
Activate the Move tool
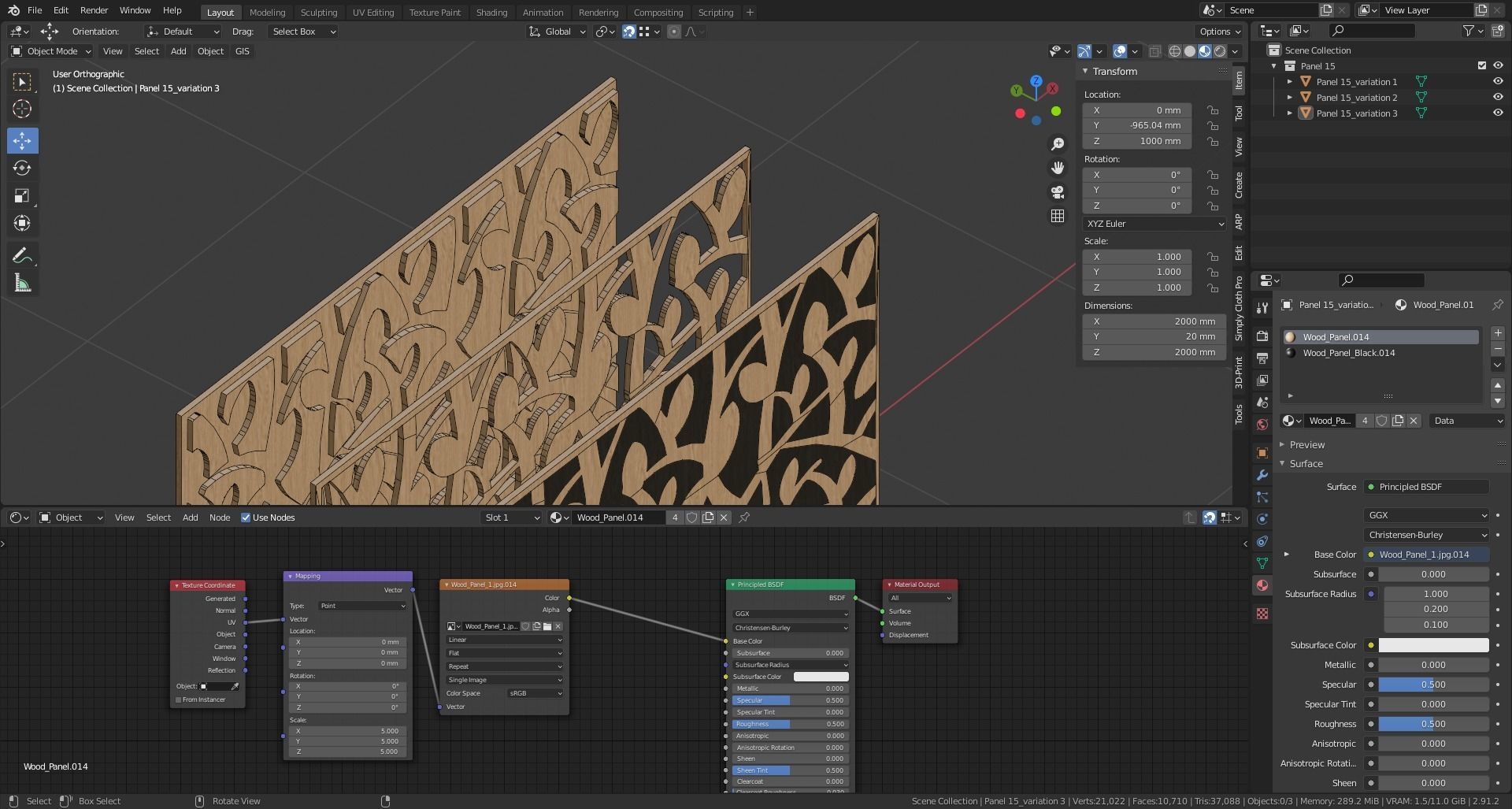(x=22, y=141)
